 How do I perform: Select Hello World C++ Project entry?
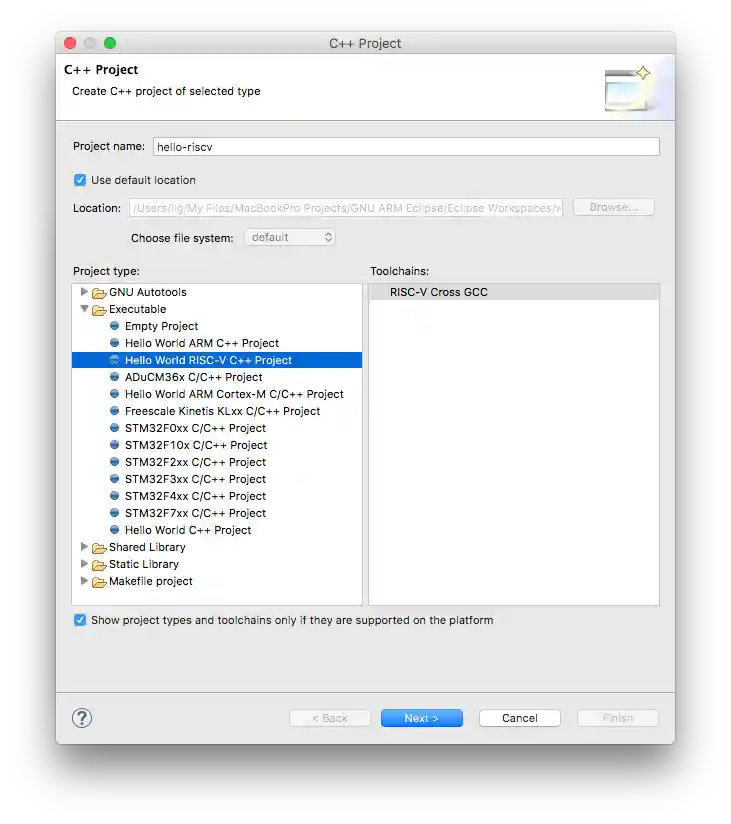click(188, 530)
